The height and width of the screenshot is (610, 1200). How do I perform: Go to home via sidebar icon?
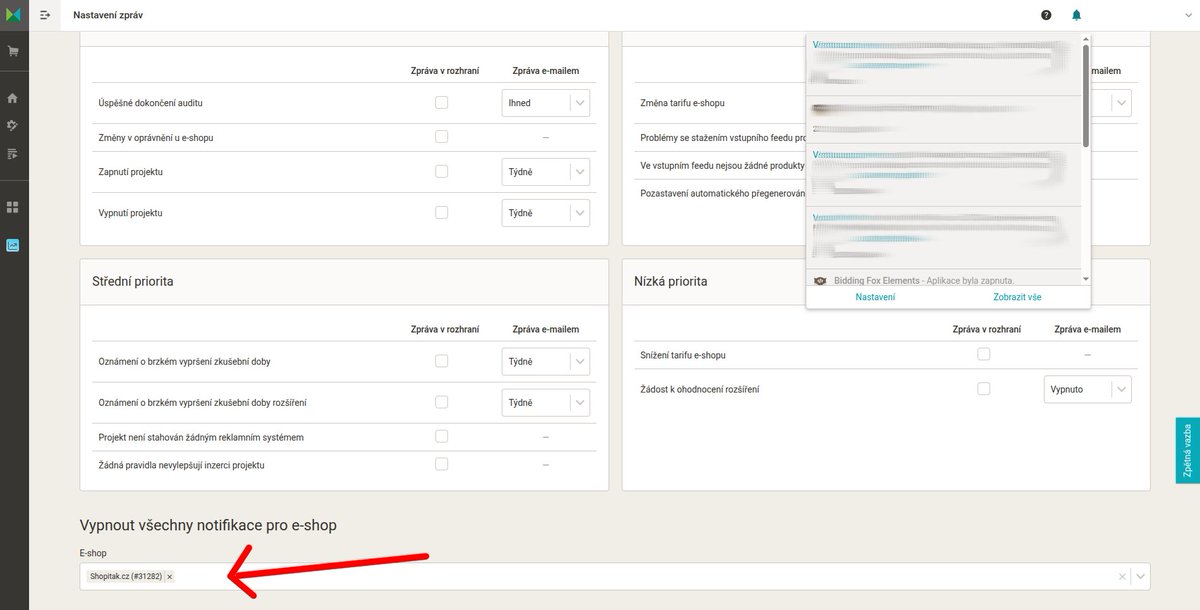click(13, 98)
